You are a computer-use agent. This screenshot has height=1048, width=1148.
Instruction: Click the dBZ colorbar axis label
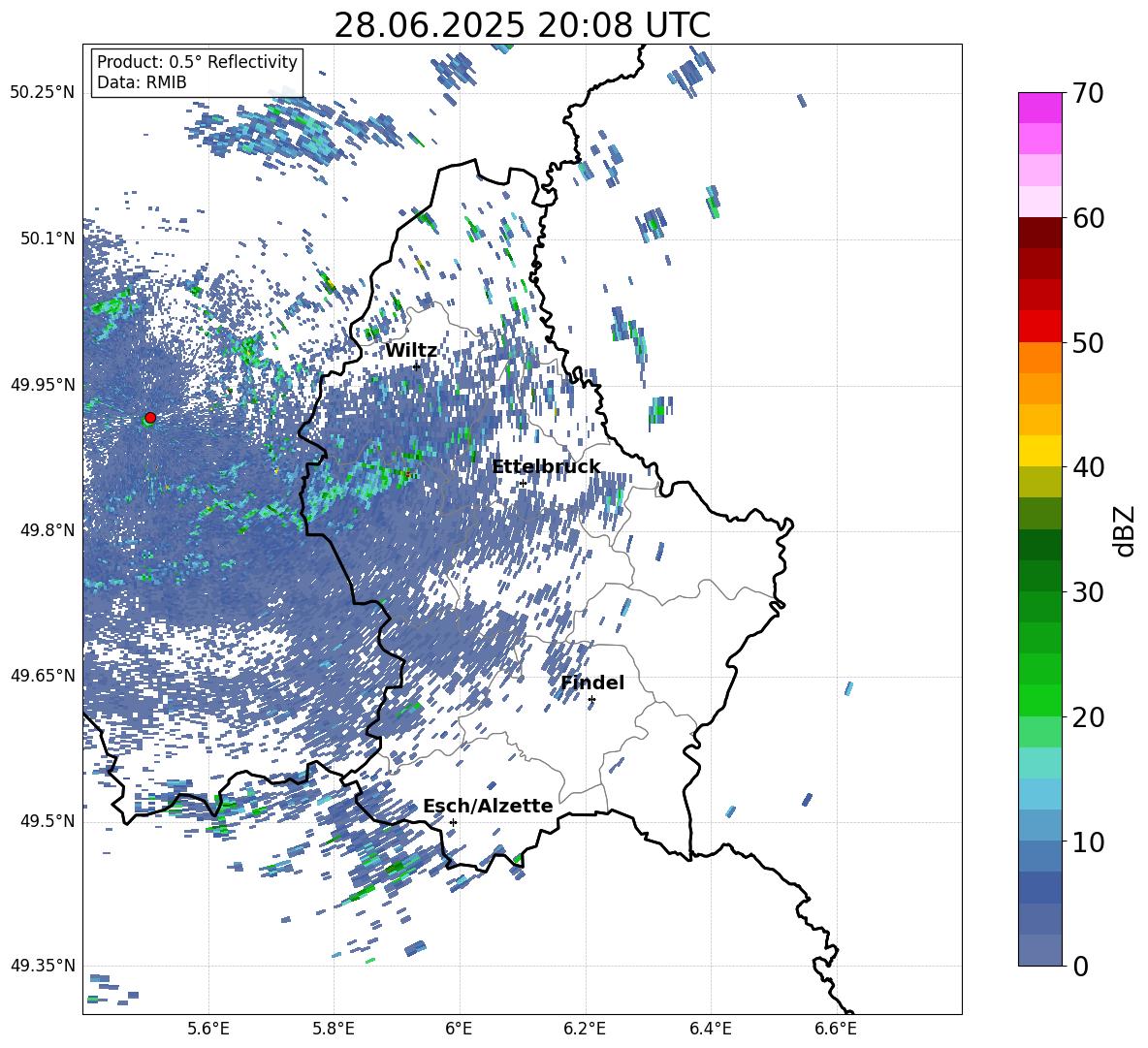click(x=1126, y=530)
